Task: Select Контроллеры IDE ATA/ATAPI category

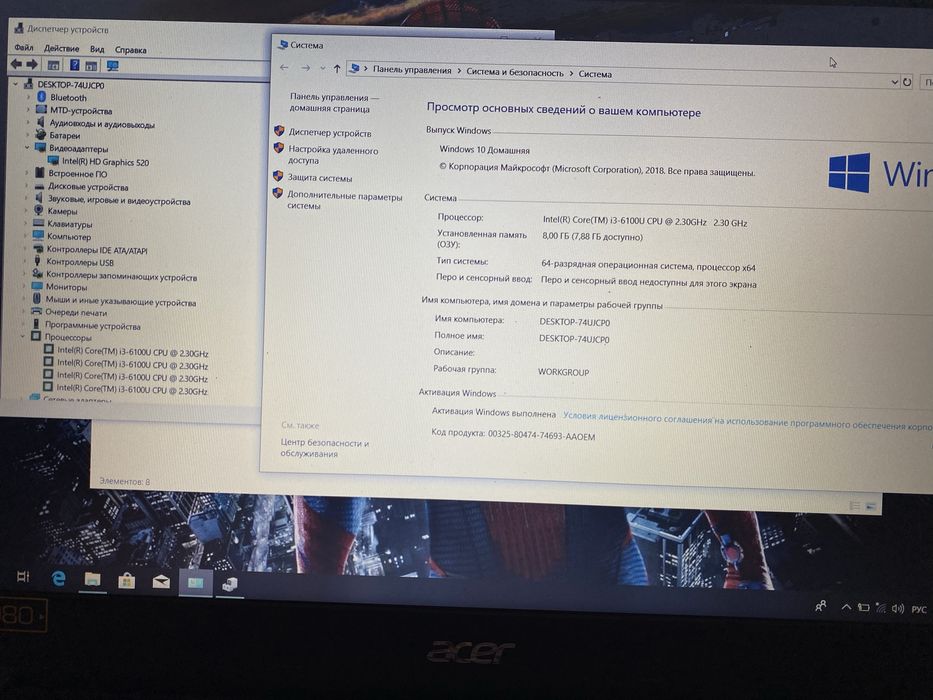Action: pos(97,250)
